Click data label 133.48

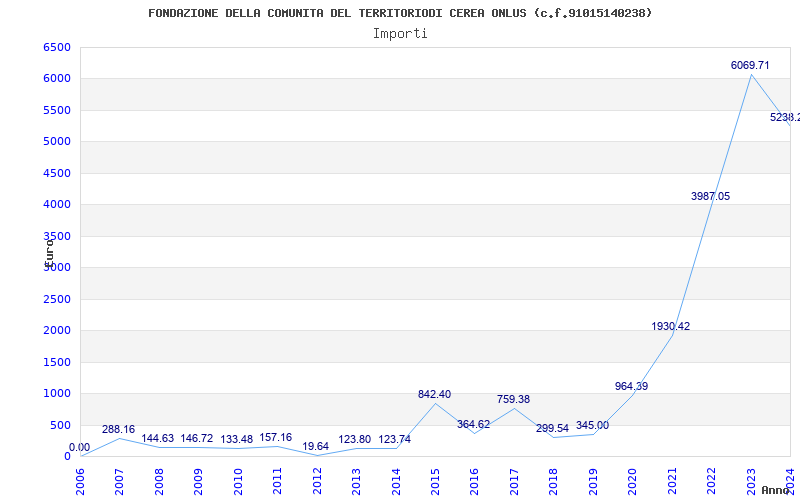pyautogui.click(x=237, y=439)
